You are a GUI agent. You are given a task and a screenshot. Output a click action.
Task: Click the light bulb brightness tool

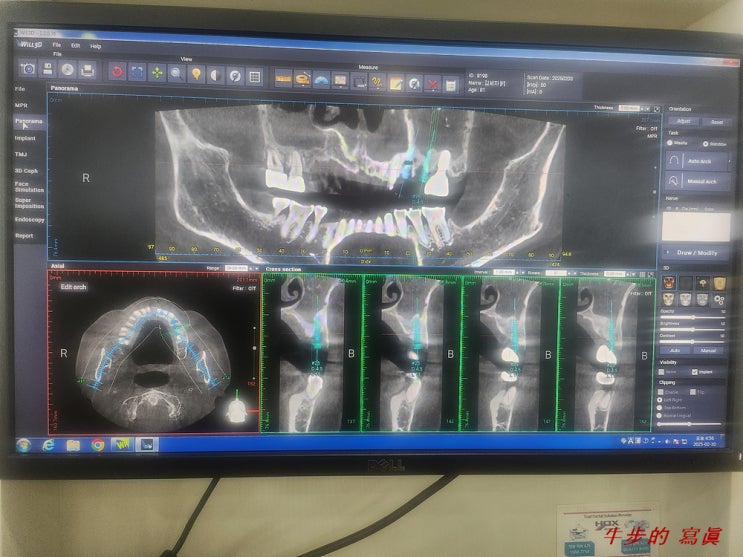click(x=196, y=74)
